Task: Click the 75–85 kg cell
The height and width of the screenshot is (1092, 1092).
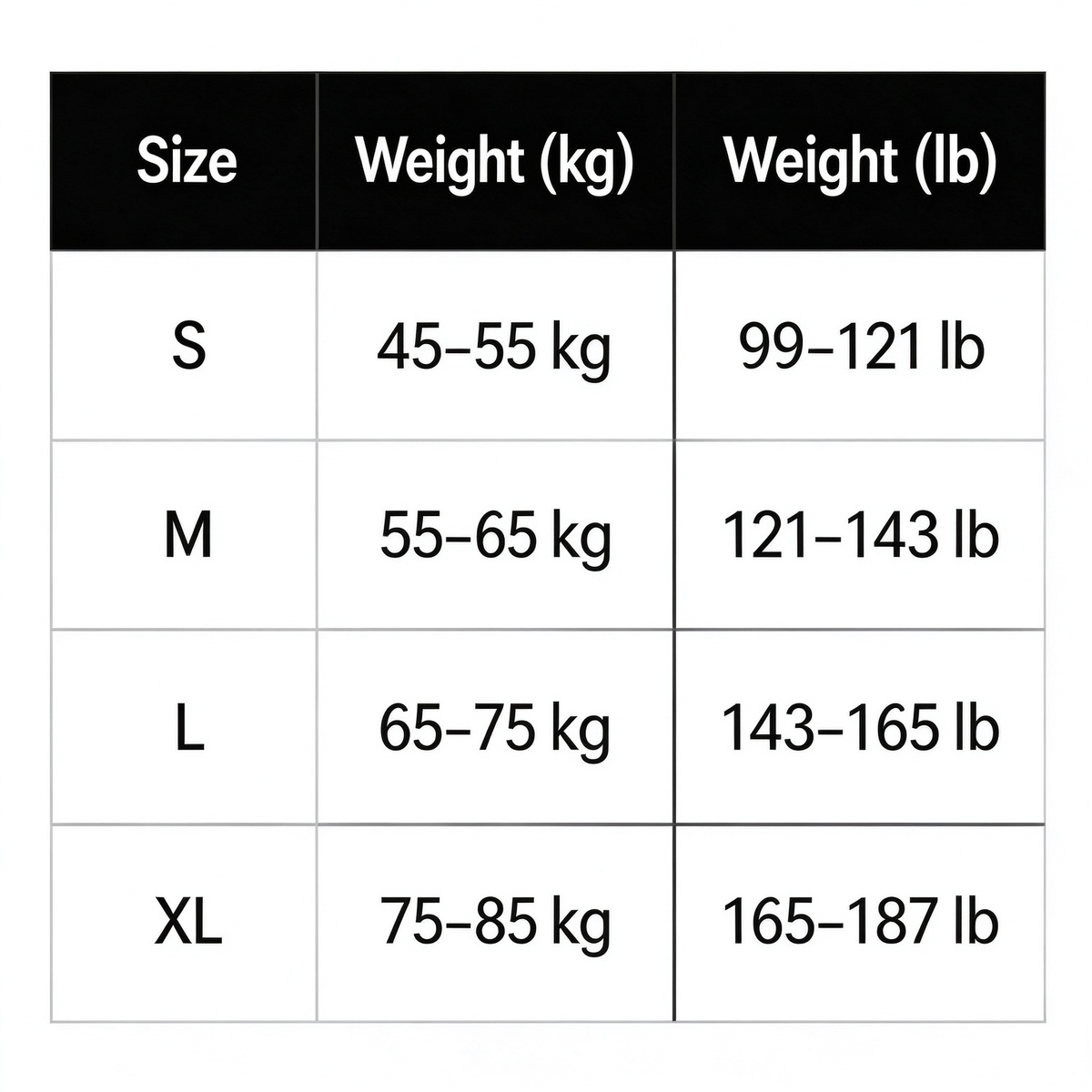Action: (x=496, y=923)
